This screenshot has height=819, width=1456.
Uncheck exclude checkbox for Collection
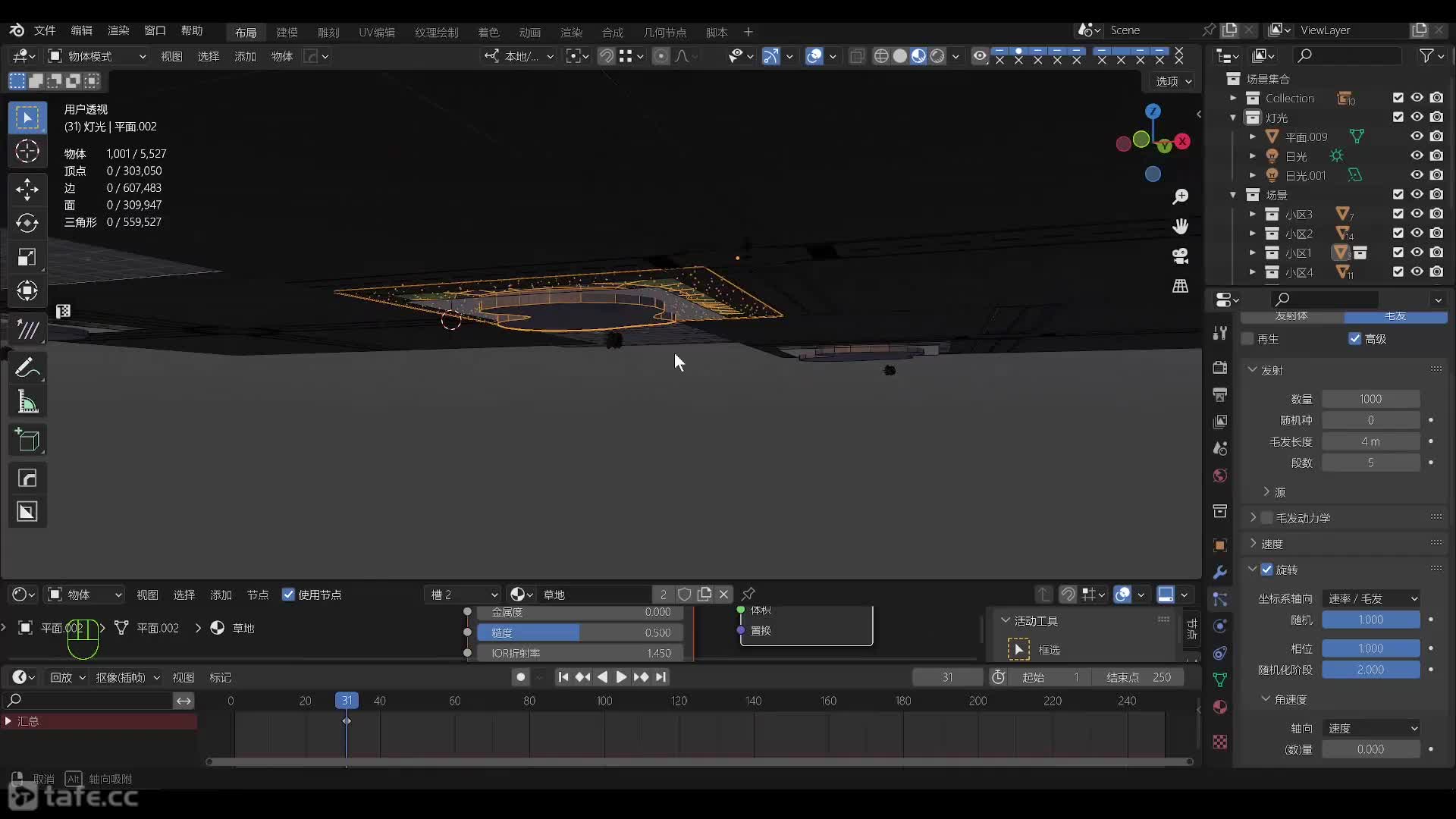pyautogui.click(x=1398, y=98)
